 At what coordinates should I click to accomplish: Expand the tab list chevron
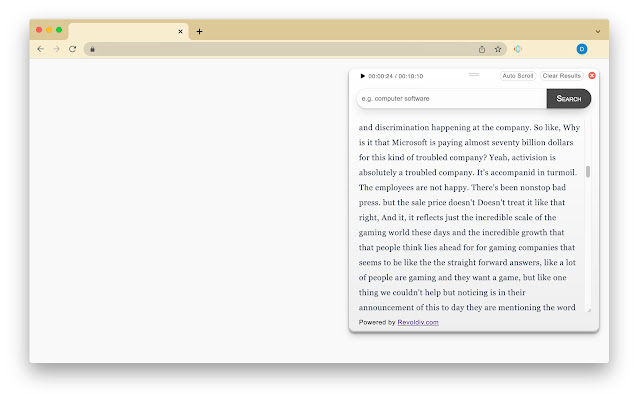tap(598, 31)
